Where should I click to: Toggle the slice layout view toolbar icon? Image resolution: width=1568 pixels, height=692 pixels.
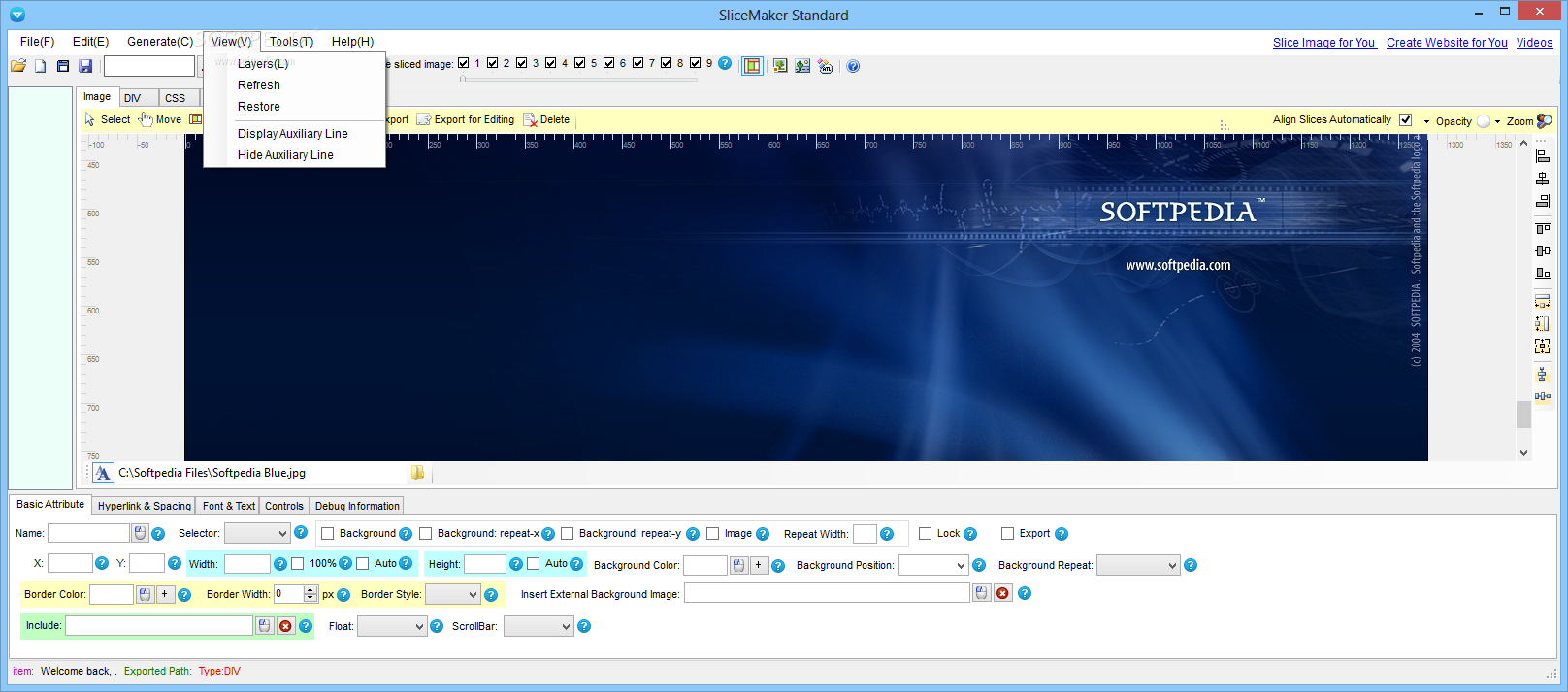click(752, 66)
